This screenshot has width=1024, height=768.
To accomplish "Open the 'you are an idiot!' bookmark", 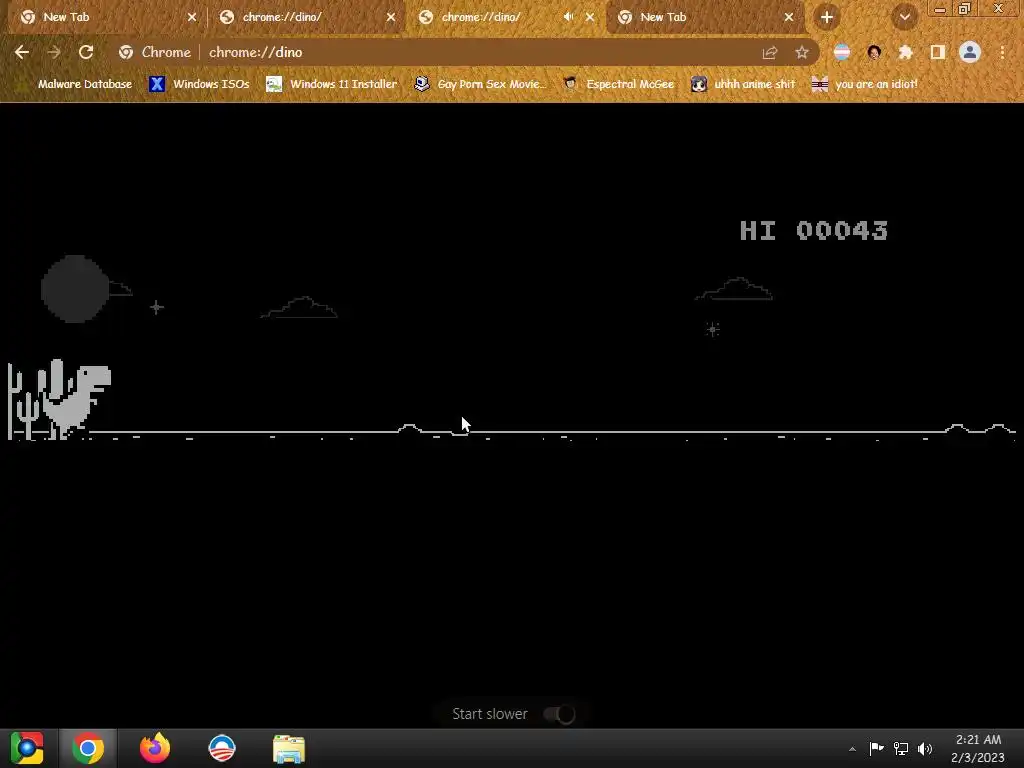I will 864,84.
